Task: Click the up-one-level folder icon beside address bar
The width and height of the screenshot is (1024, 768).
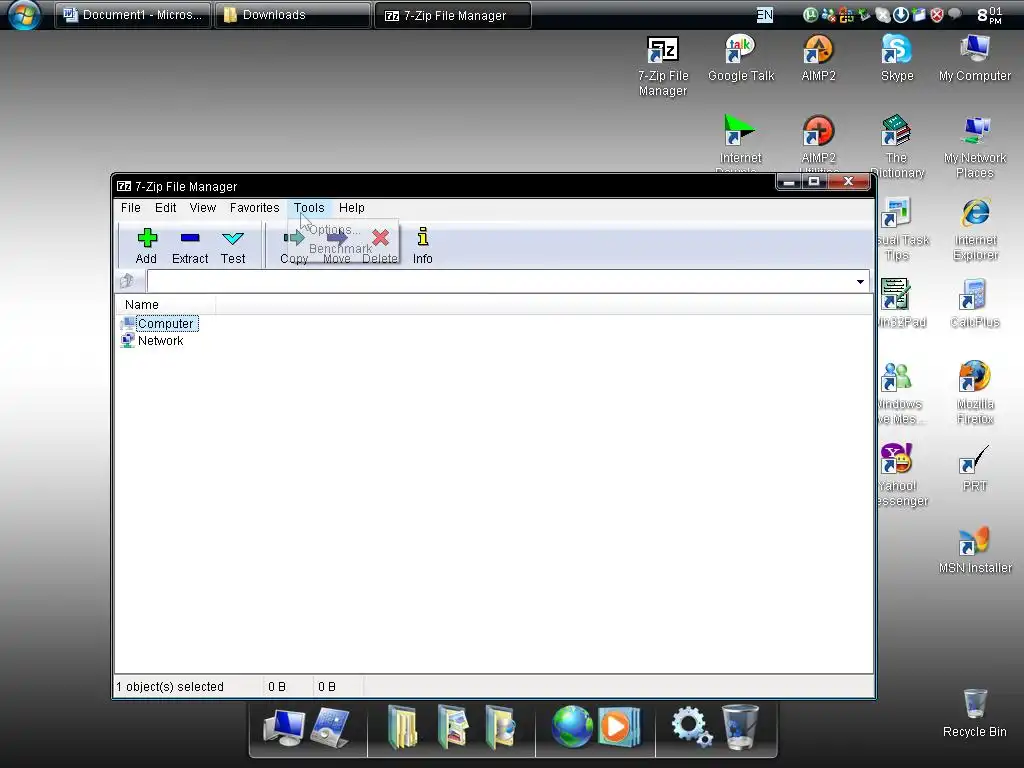Action: point(127,281)
